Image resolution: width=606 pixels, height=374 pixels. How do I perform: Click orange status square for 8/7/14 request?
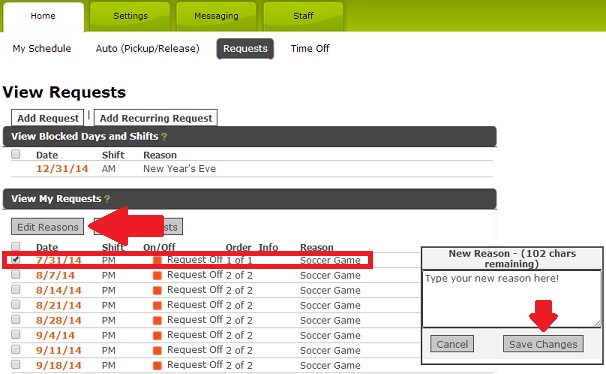pos(157,275)
